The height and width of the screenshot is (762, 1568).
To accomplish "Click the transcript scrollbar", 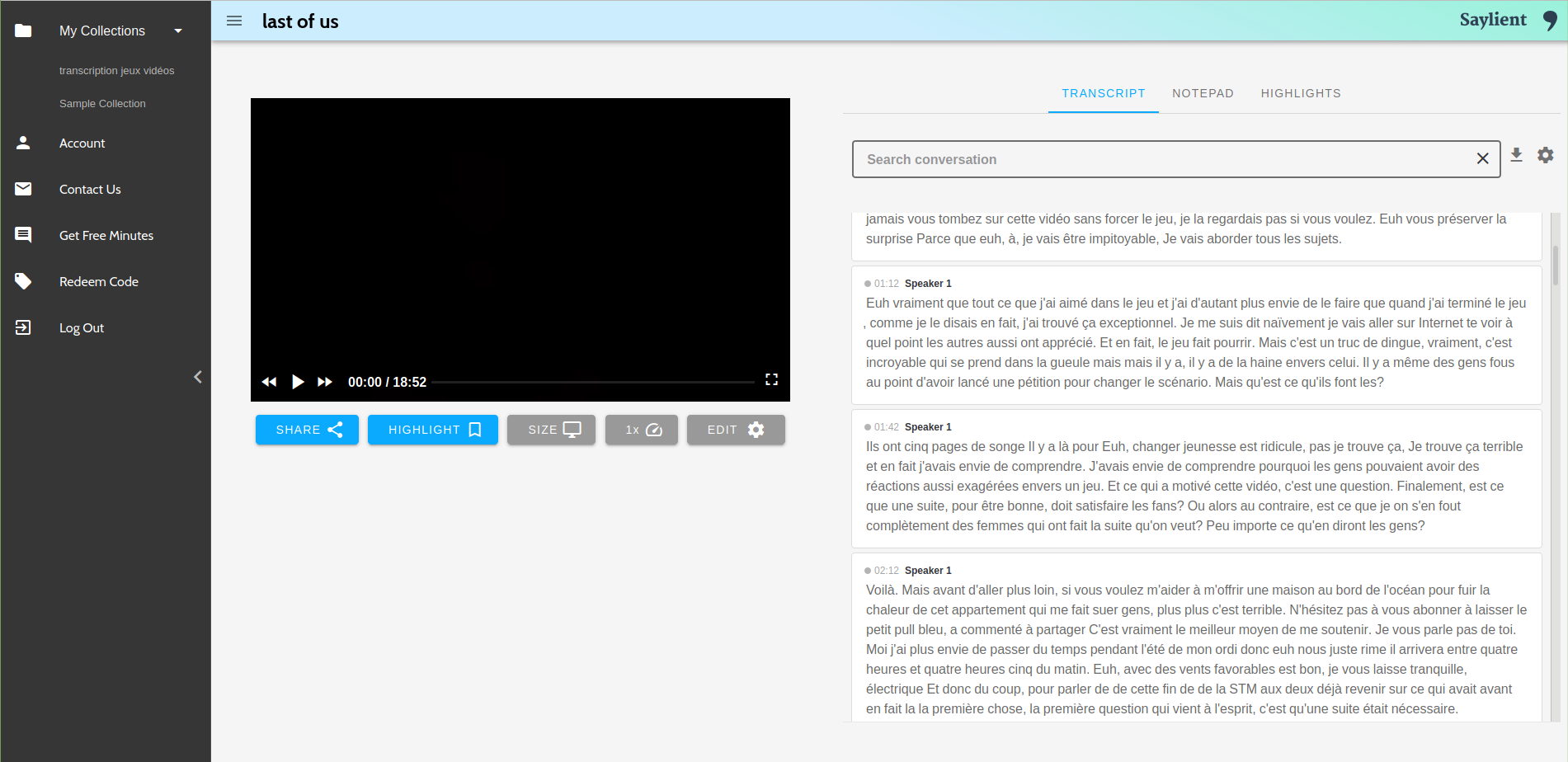I will pyautogui.click(x=1556, y=266).
